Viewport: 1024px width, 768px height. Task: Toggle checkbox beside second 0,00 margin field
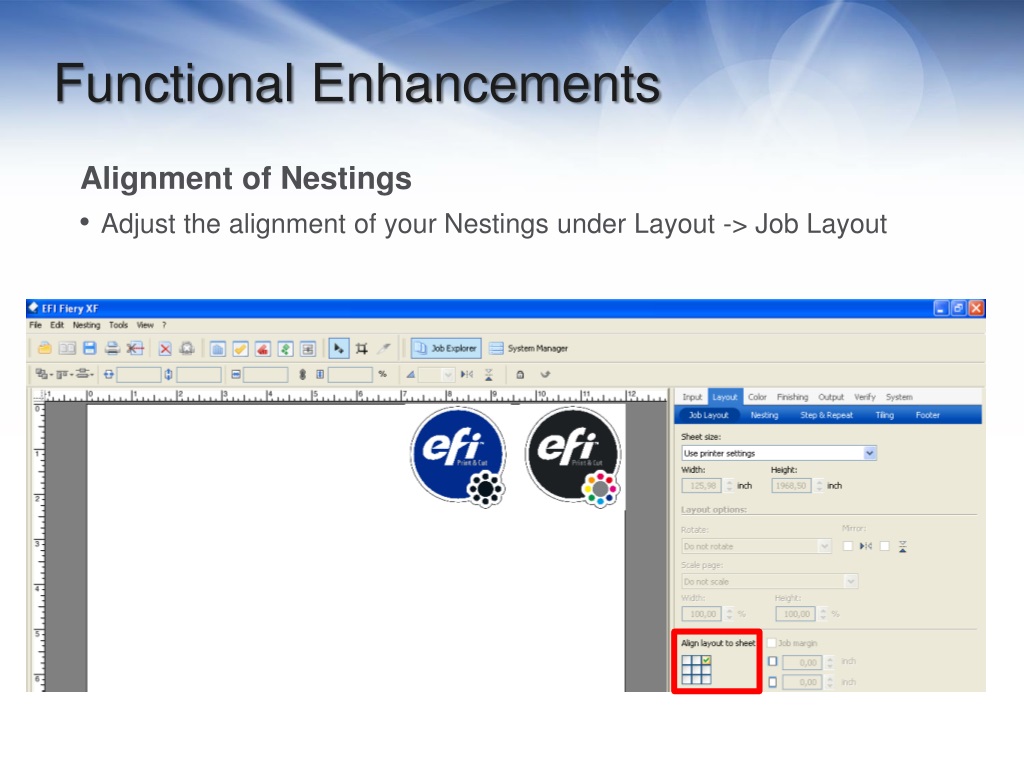773,682
